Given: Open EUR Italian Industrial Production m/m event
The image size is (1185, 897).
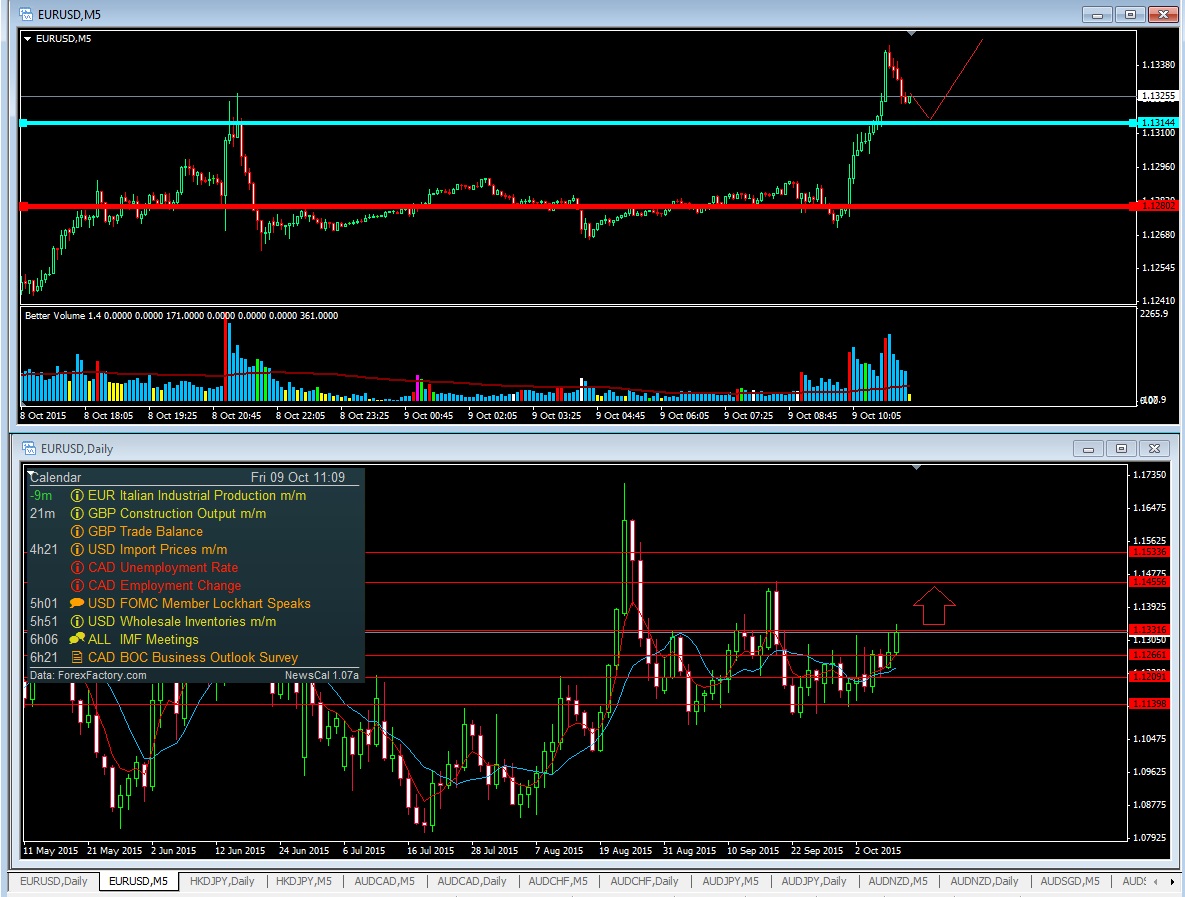Looking at the screenshot, I should pos(196,496).
